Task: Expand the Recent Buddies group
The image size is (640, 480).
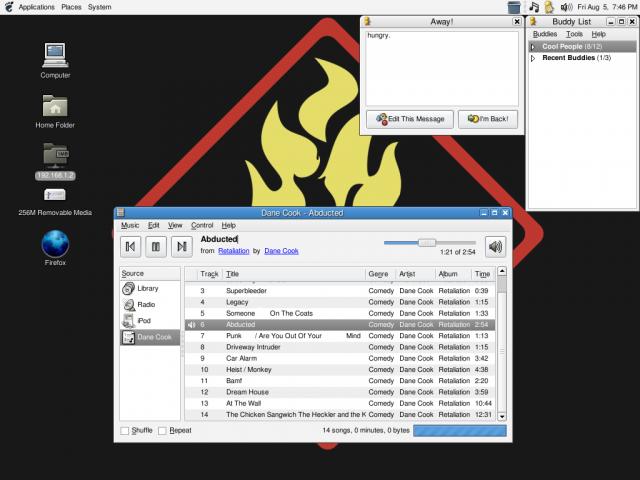Action: [533, 58]
